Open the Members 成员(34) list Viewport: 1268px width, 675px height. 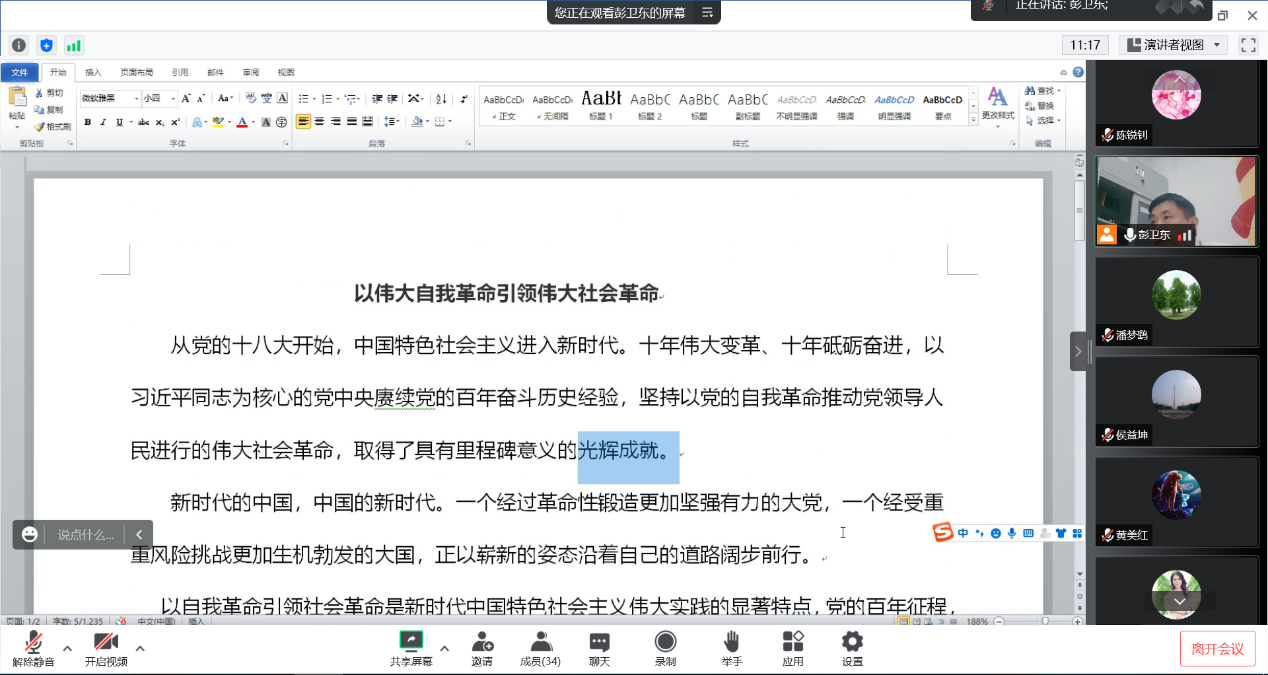click(540, 642)
